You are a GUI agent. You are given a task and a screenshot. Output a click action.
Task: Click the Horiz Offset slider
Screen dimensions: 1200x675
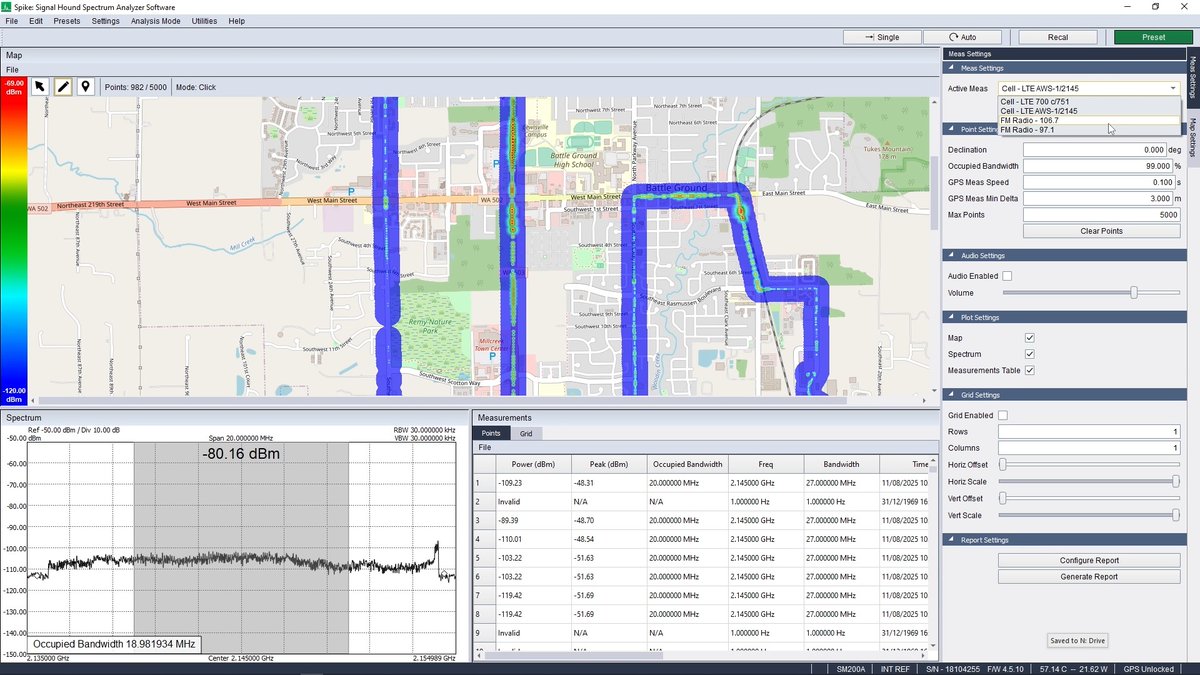click(1089, 464)
